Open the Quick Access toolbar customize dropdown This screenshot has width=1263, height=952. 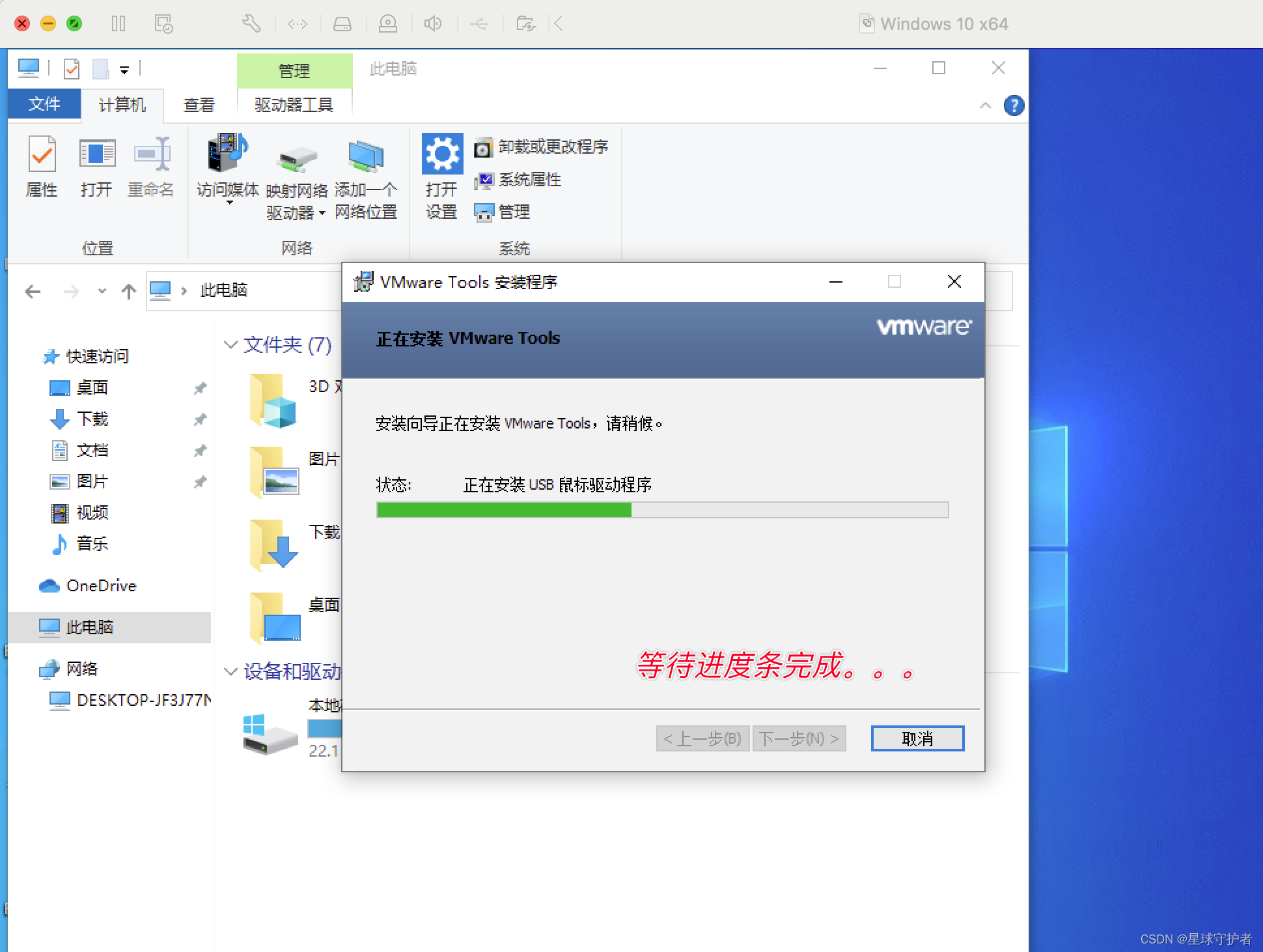pyautogui.click(x=124, y=70)
